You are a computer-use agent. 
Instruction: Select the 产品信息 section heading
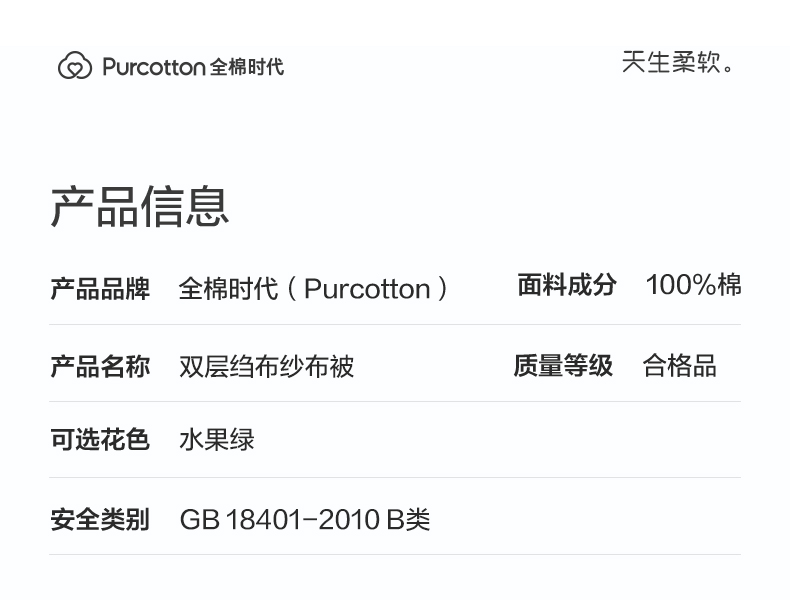point(140,206)
